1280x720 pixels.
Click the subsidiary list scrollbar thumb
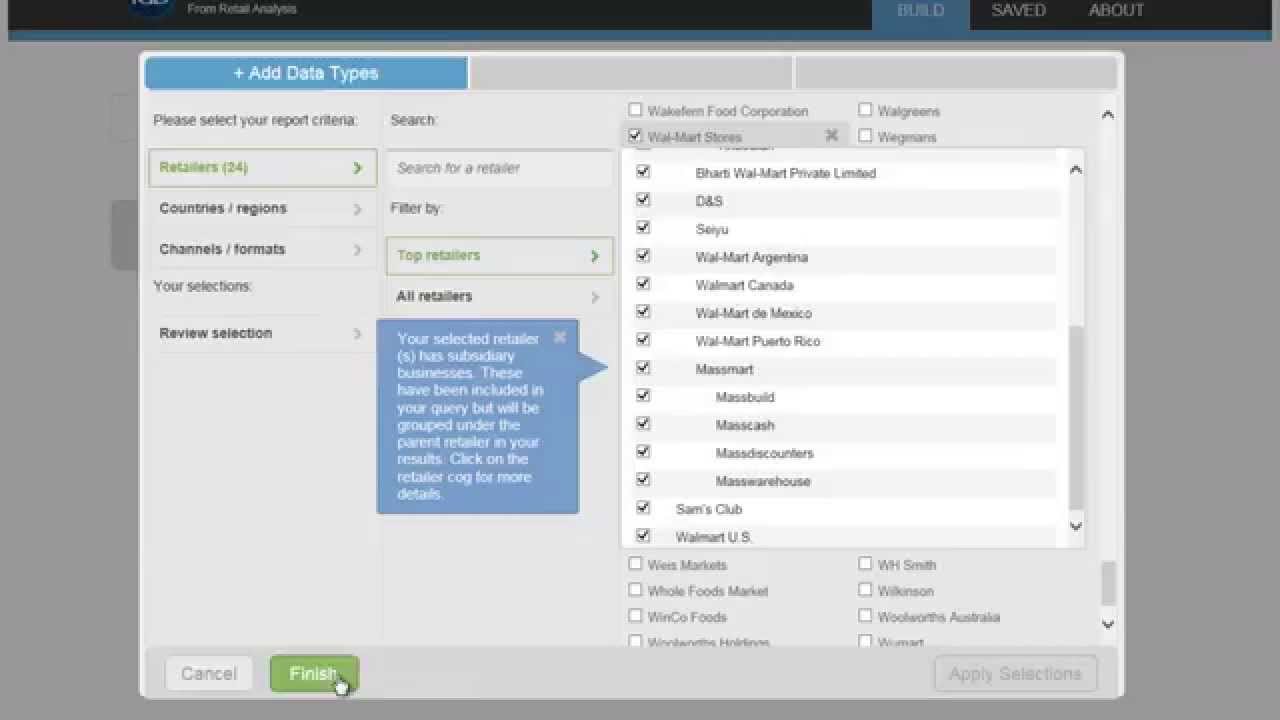pos(1076,417)
